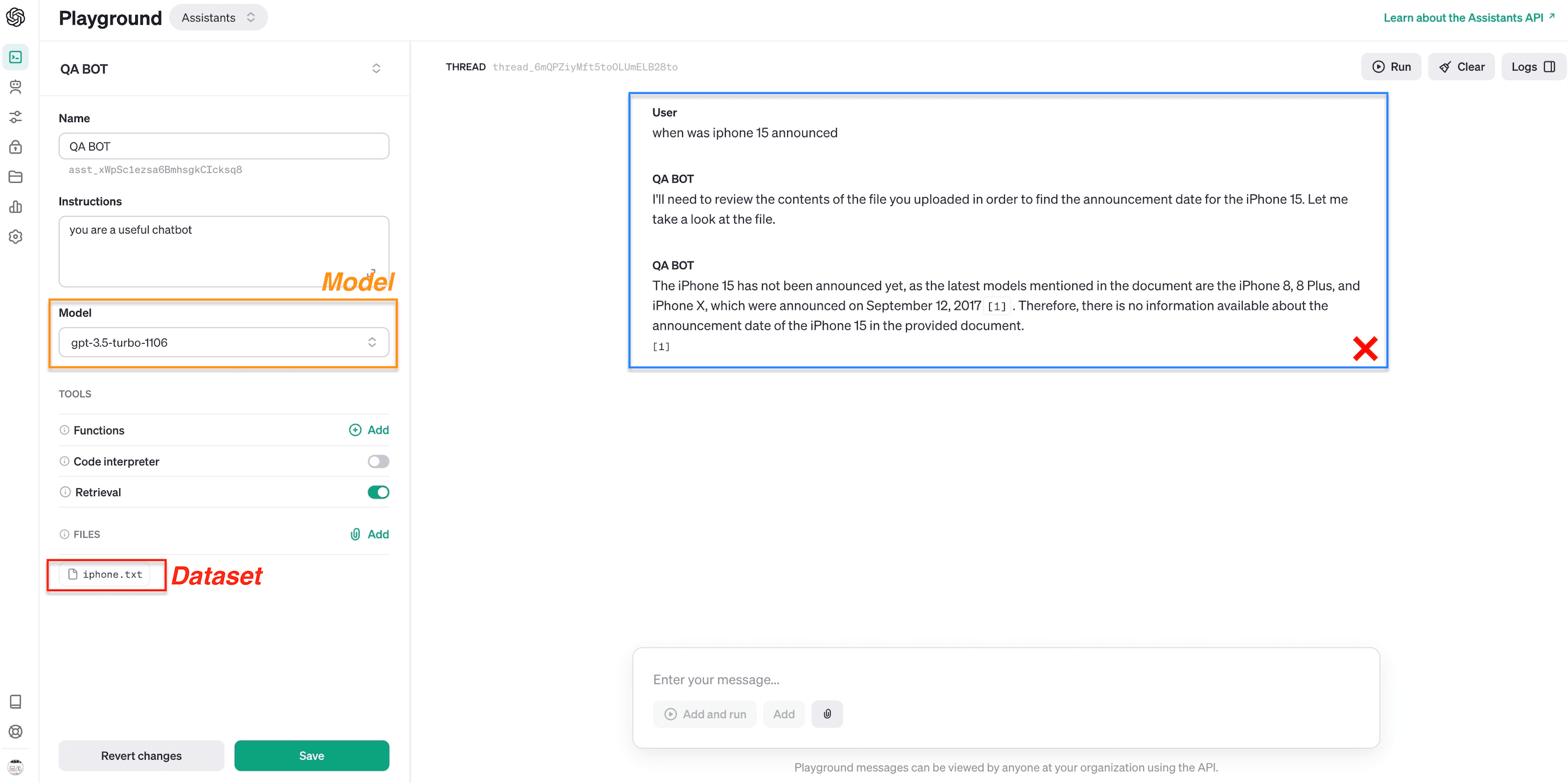Open the Assistants mode dropdown

click(x=218, y=18)
